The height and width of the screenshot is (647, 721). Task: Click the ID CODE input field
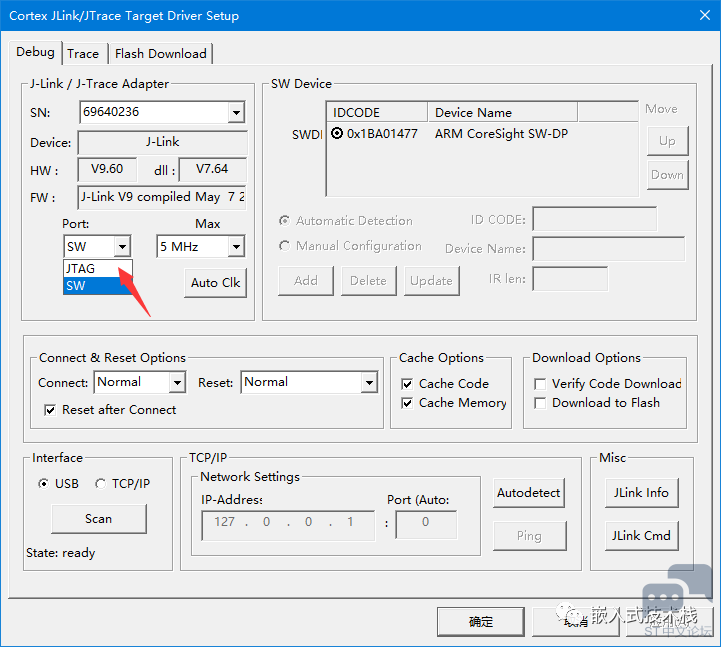click(x=595, y=219)
